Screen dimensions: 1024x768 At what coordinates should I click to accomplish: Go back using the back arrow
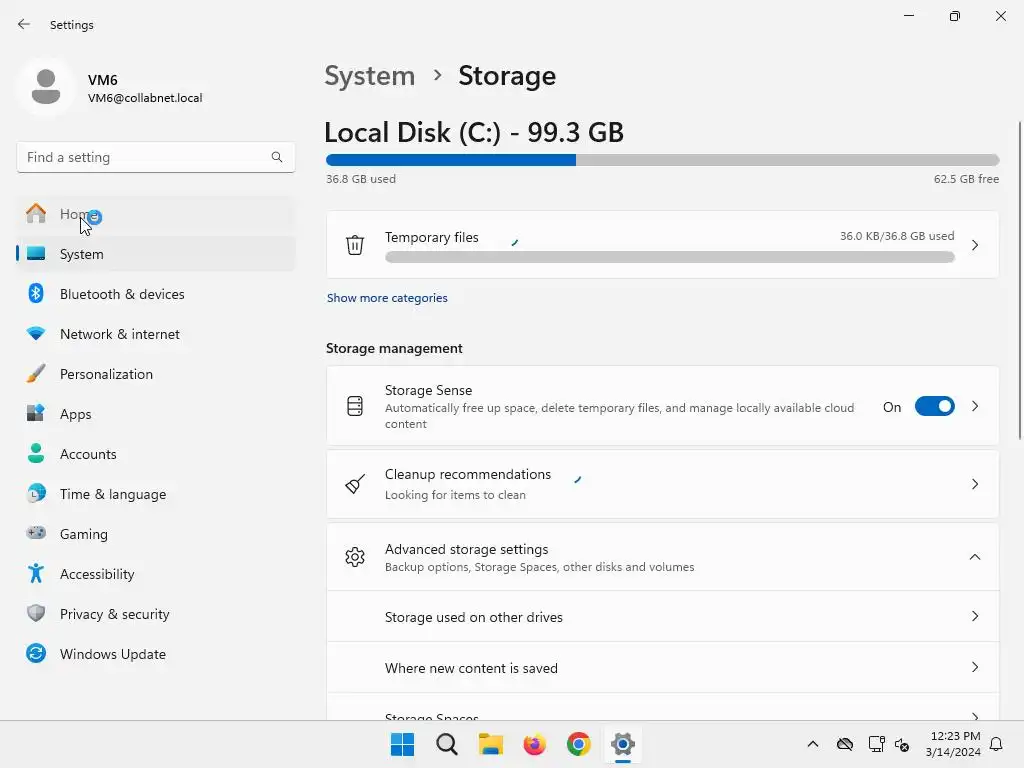tap(24, 24)
